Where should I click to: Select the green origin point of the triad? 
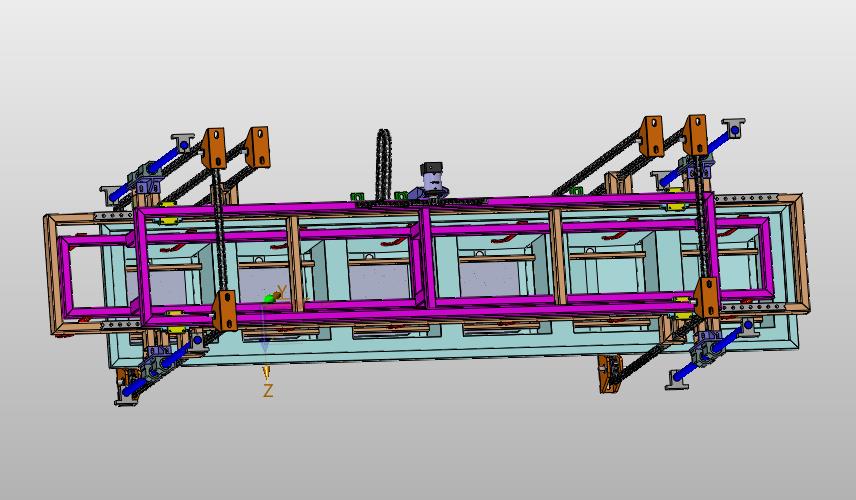[269, 298]
